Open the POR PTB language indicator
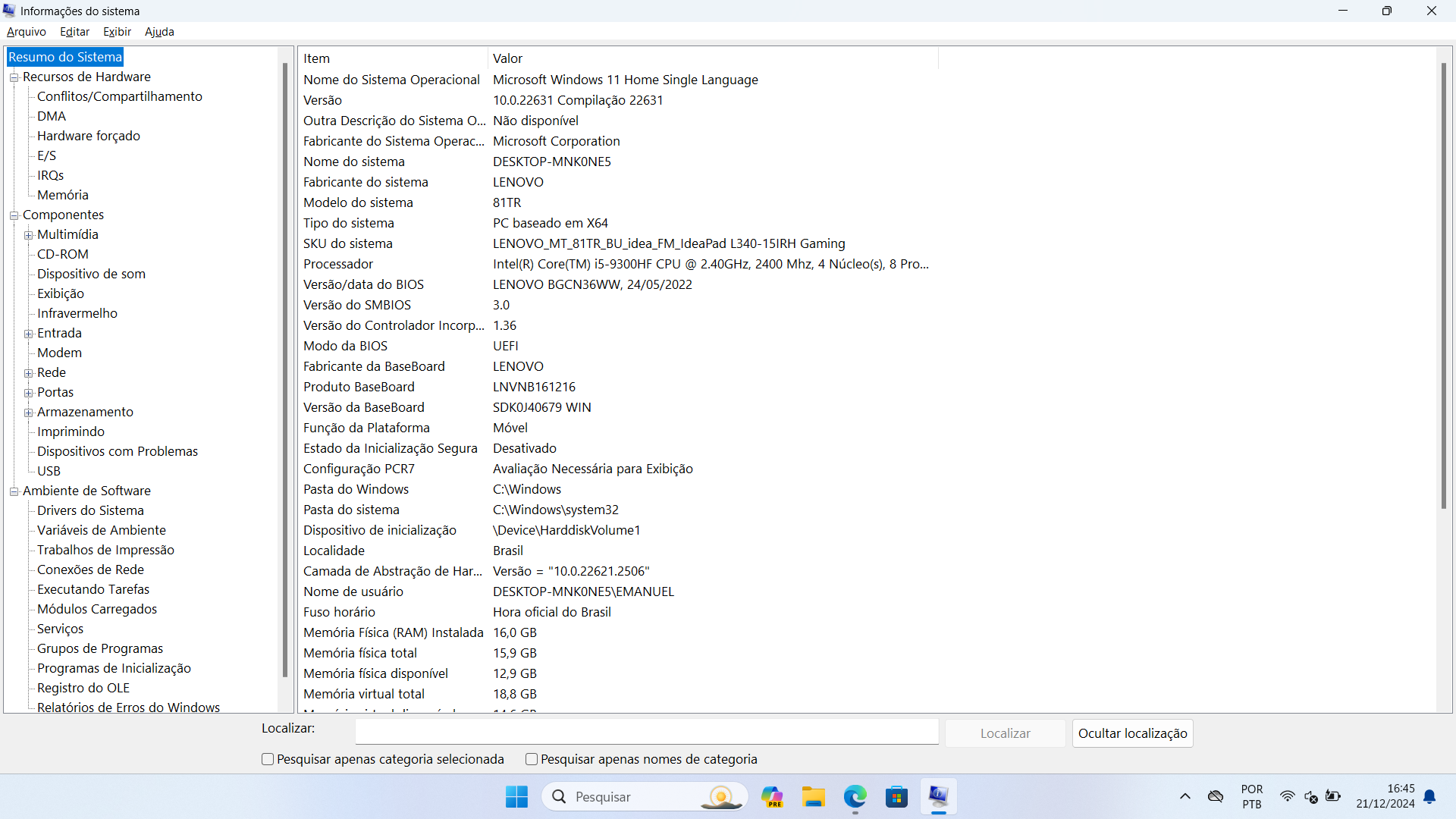The image size is (1456, 819). click(x=1252, y=796)
